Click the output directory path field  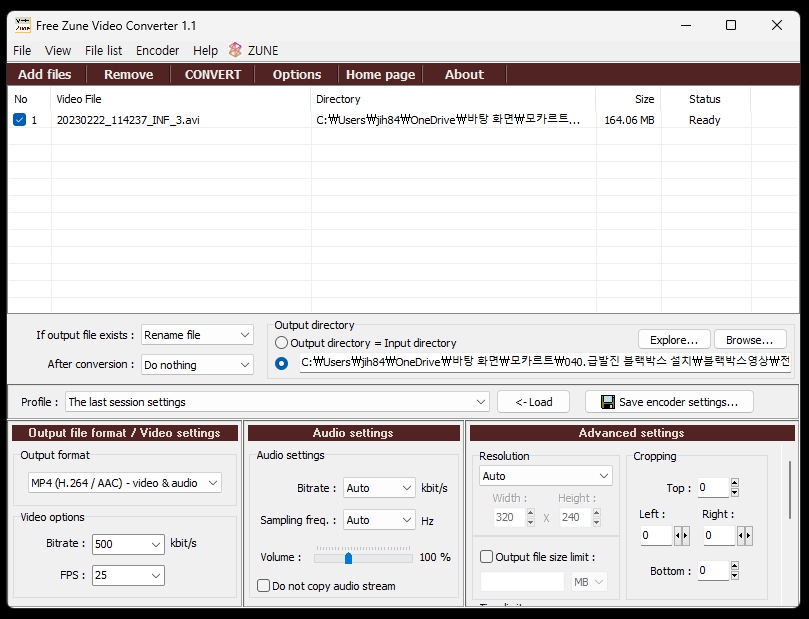click(545, 362)
